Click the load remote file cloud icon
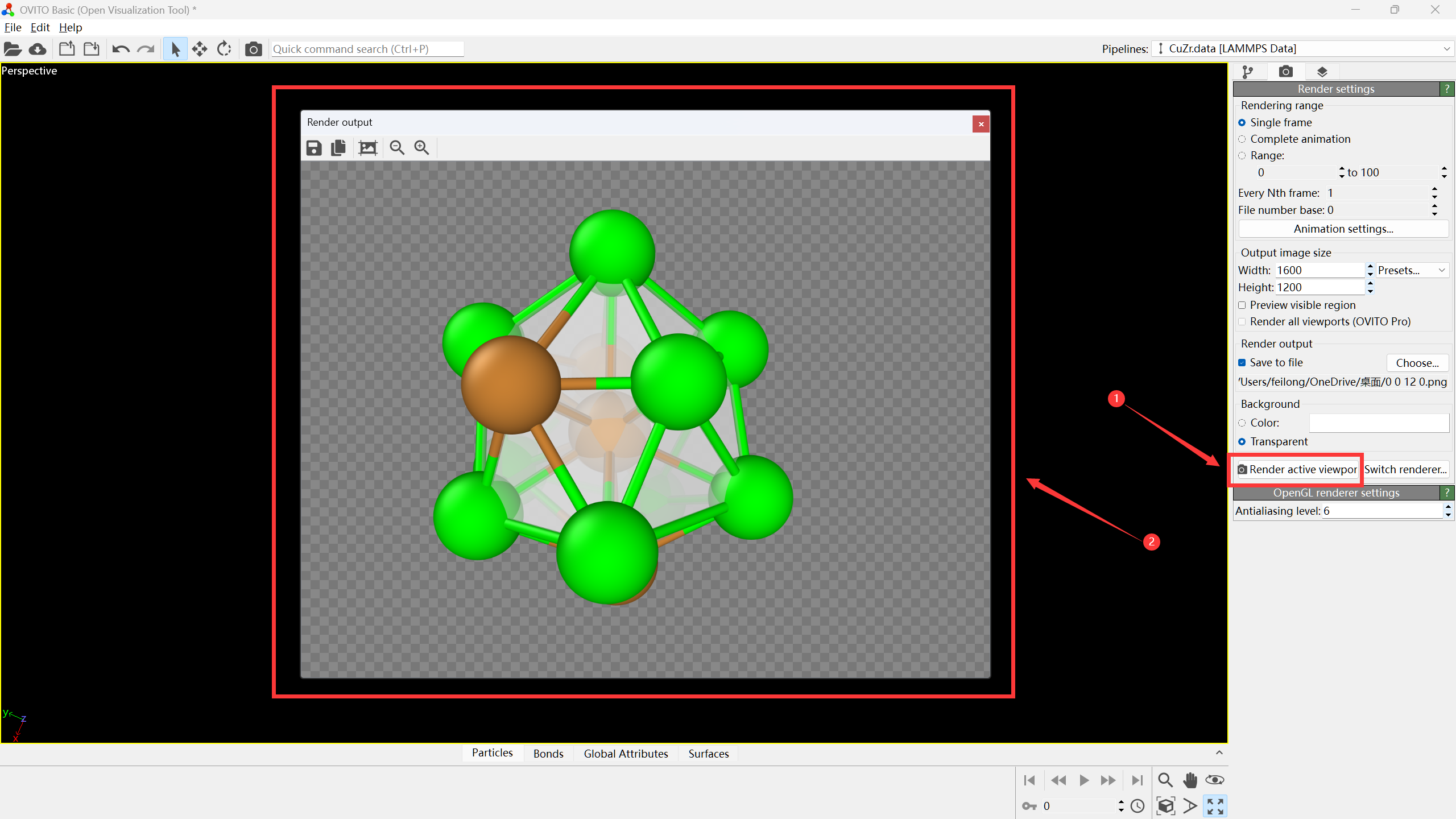 click(x=38, y=49)
